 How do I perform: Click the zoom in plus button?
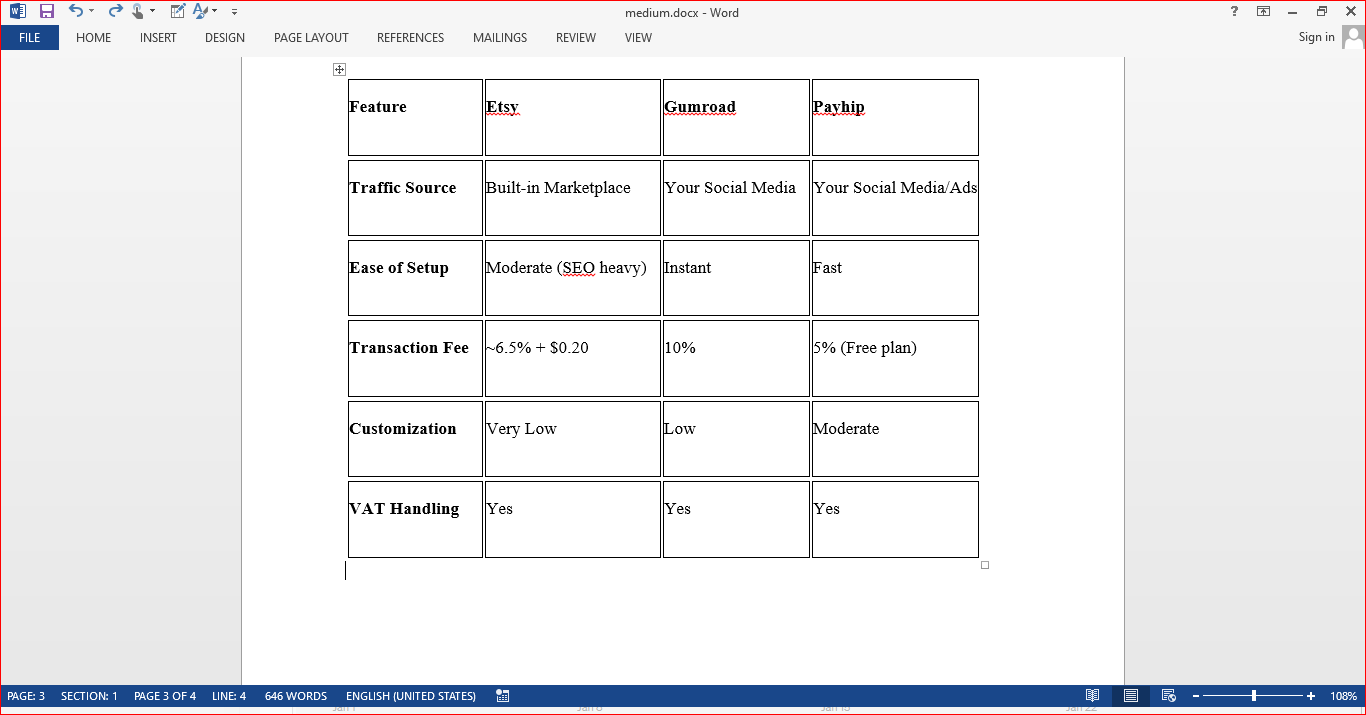1311,696
